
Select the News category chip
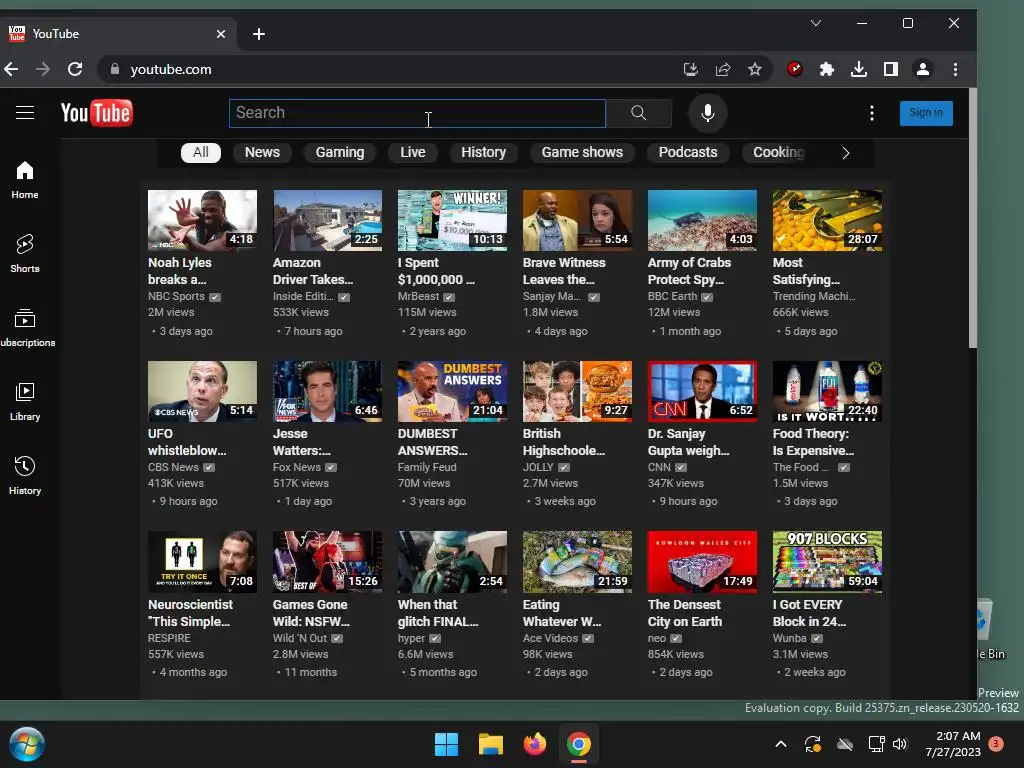[262, 153]
